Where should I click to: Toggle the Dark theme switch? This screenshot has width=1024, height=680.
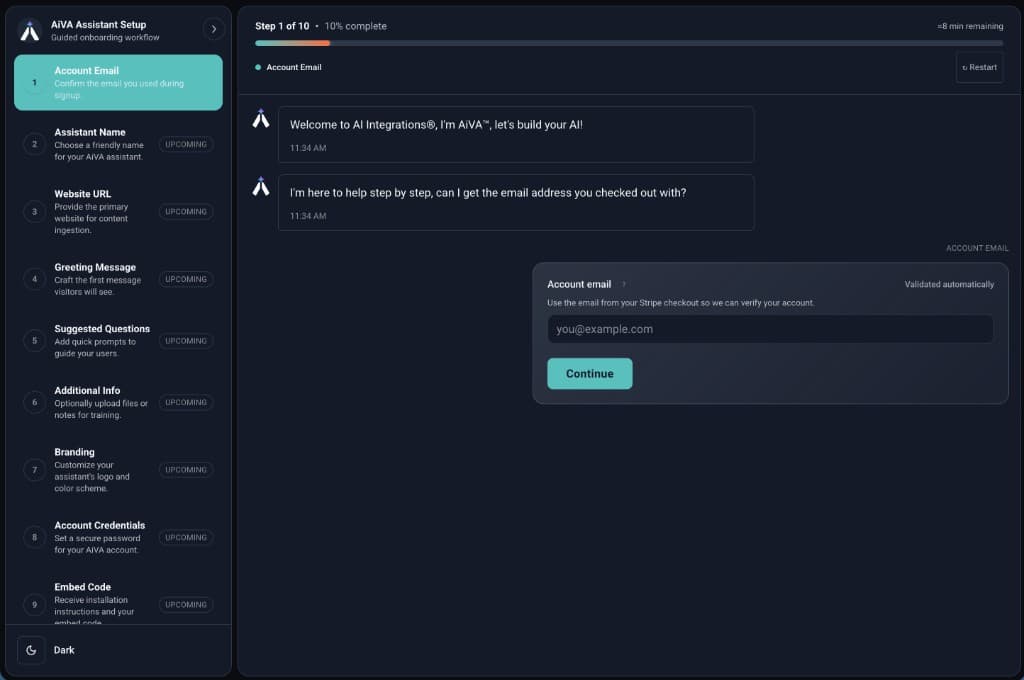(x=63, y=650)
